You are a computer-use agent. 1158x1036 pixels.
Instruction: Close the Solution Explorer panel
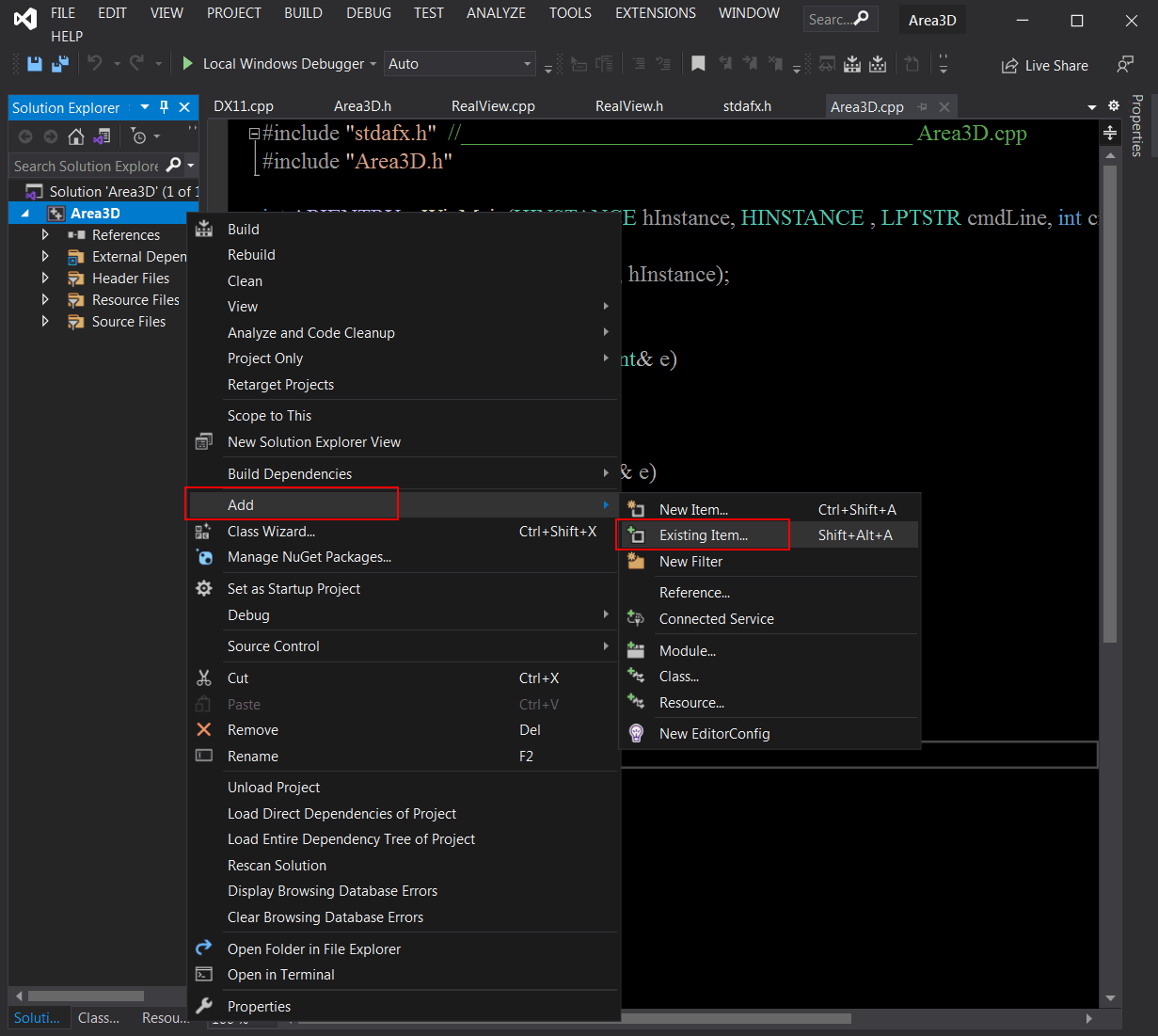point(184,107)
